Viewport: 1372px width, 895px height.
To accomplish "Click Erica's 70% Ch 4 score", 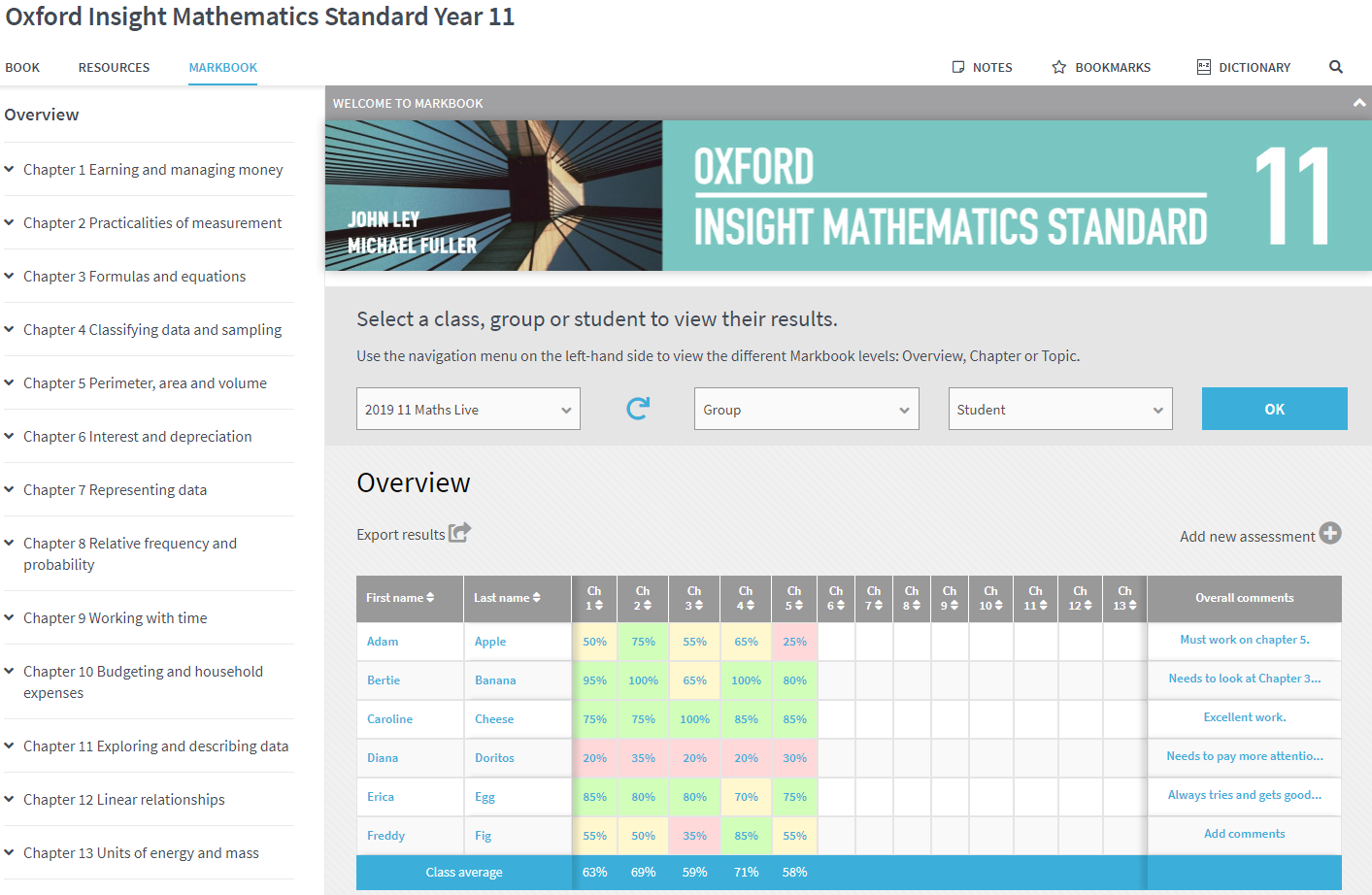I will point(746,797).
